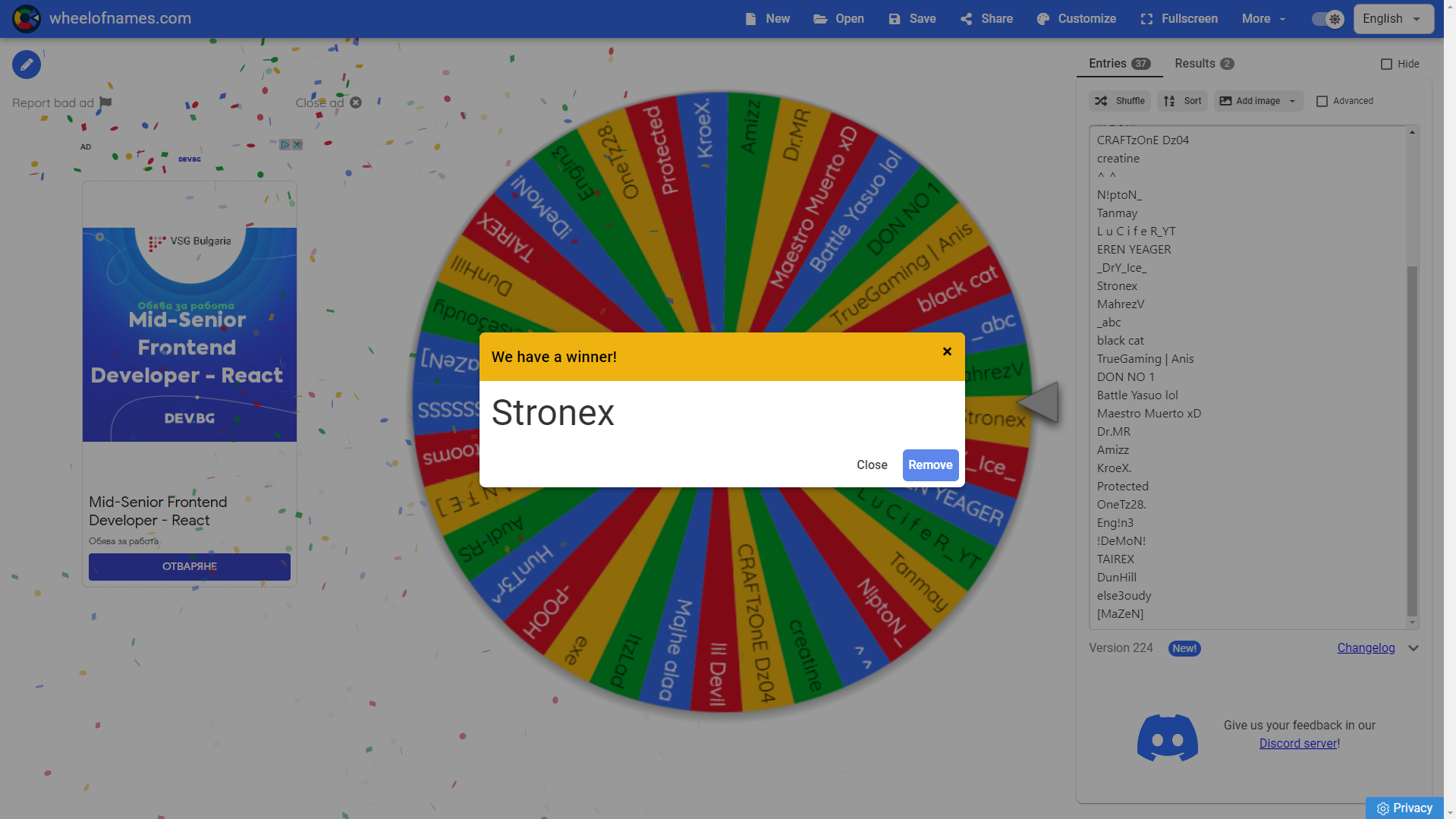Enable the Advanced checkbox
This screenshot has height=819, width=1456.
click(x=1322, y=101)
